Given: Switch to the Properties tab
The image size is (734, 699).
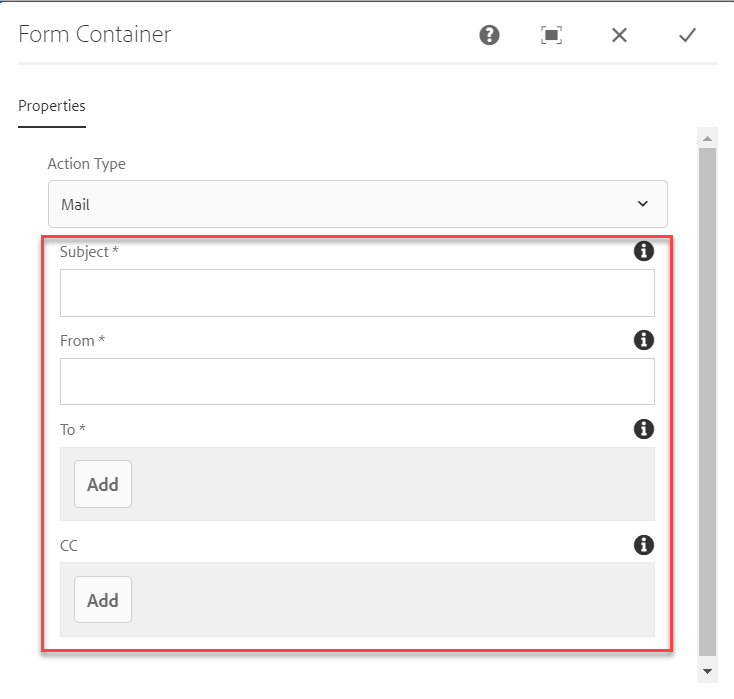Looking at the screenshot, I should click(52, 106).
